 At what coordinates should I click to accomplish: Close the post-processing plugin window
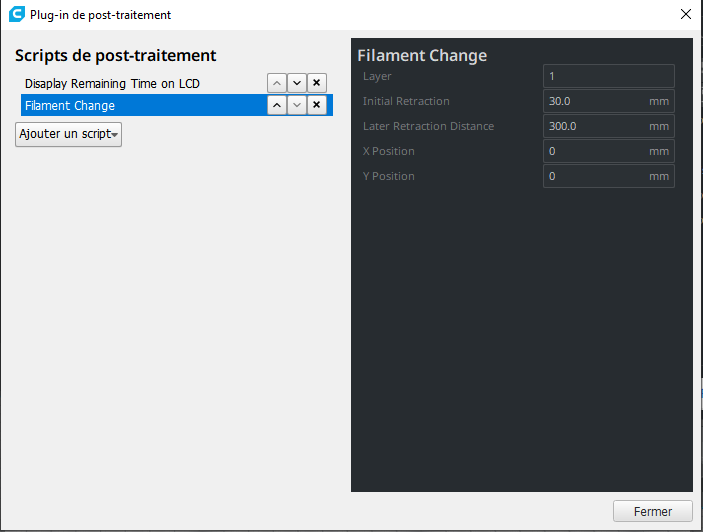coord(686,14)
